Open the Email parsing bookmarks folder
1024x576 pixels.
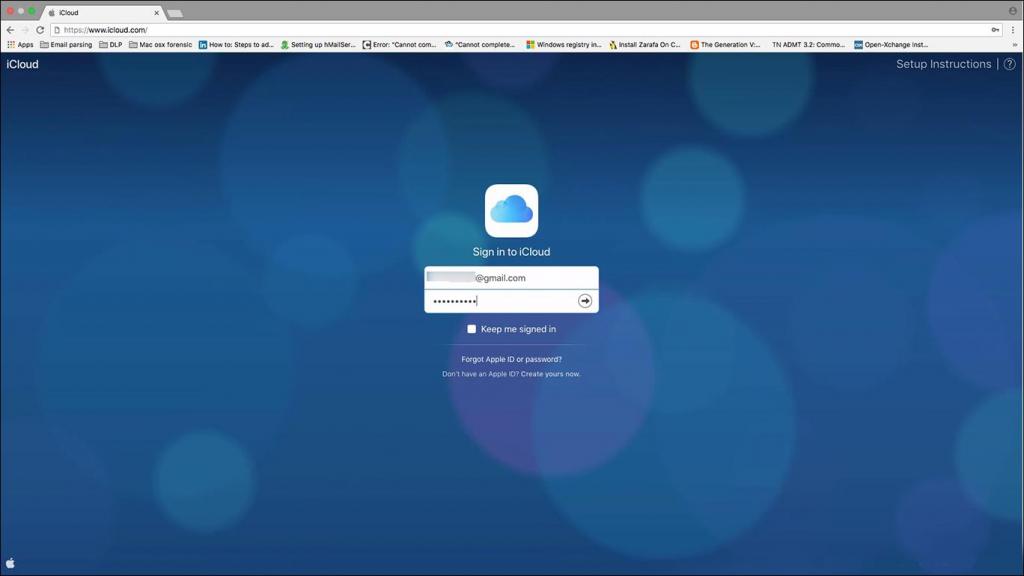(66, 45)
